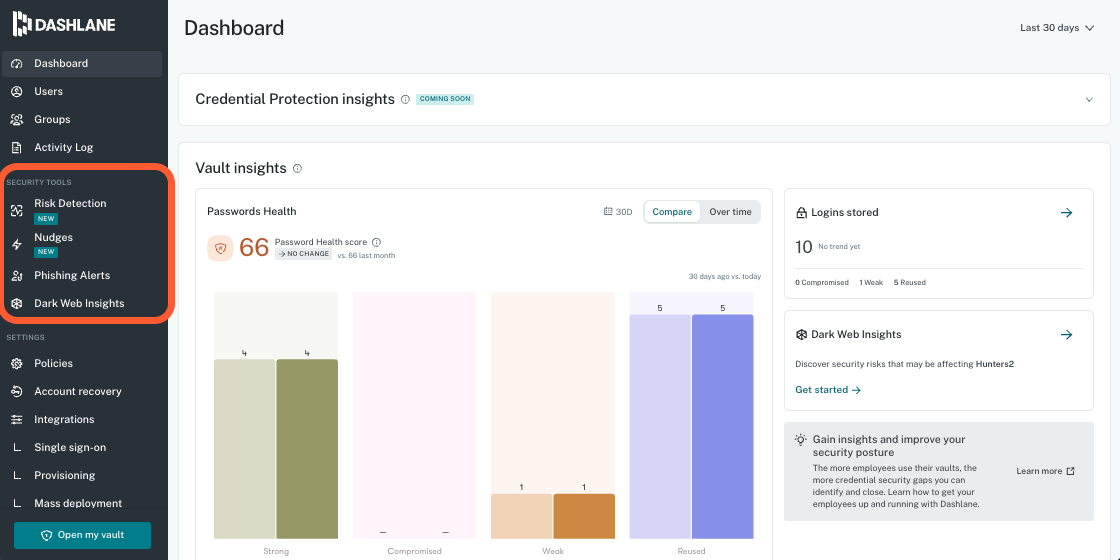Go to Dashboard in the sidebar
This screenshot has width=1120, height=560.
click(x=82, y=64)
